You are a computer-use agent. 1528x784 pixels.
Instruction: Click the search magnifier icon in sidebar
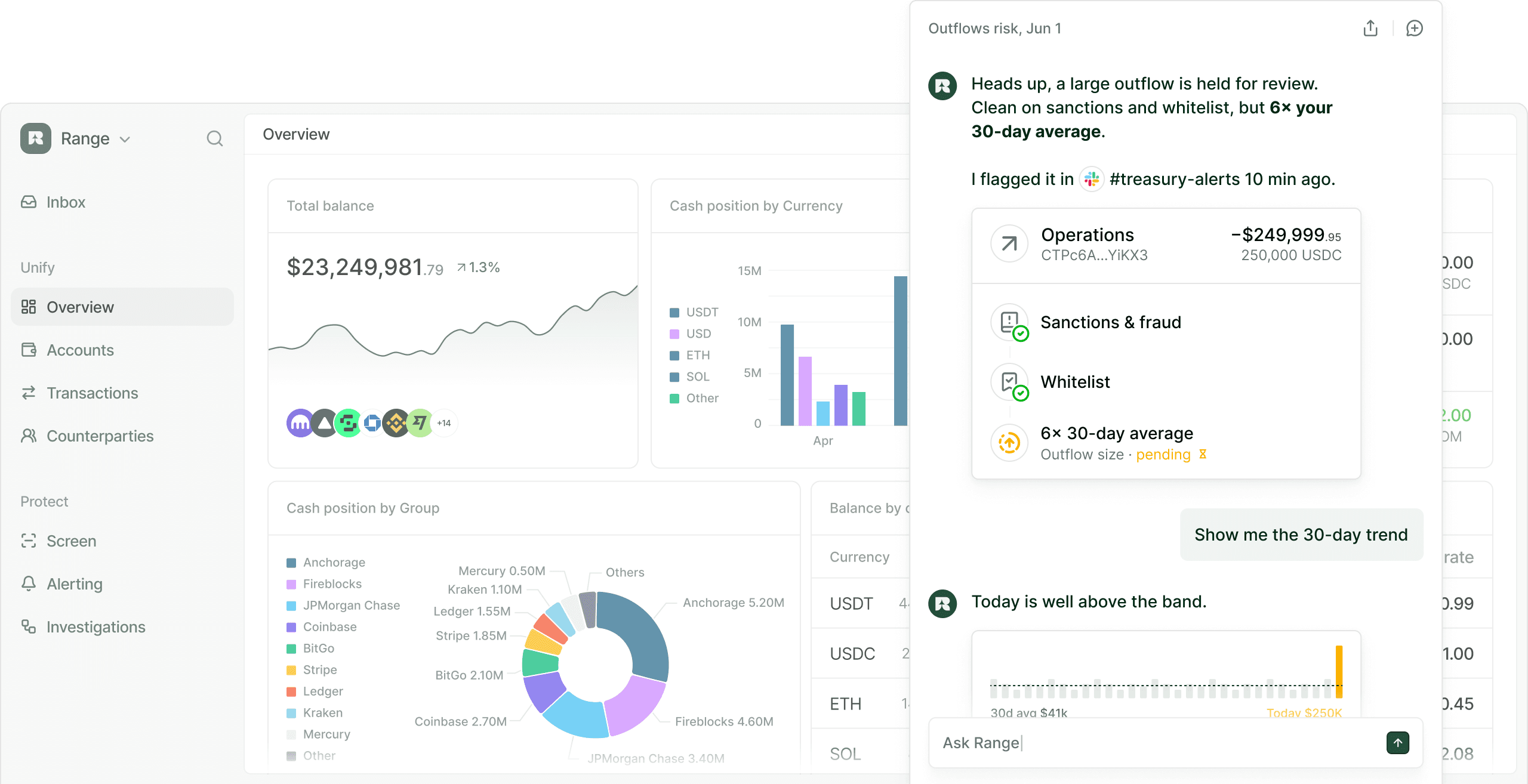(214, 139)
